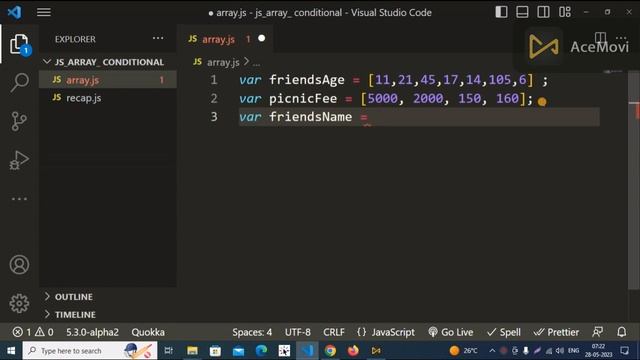Open the hamburger application menu
The height and width of the screenshot is (360, 640).
point(44,12)
